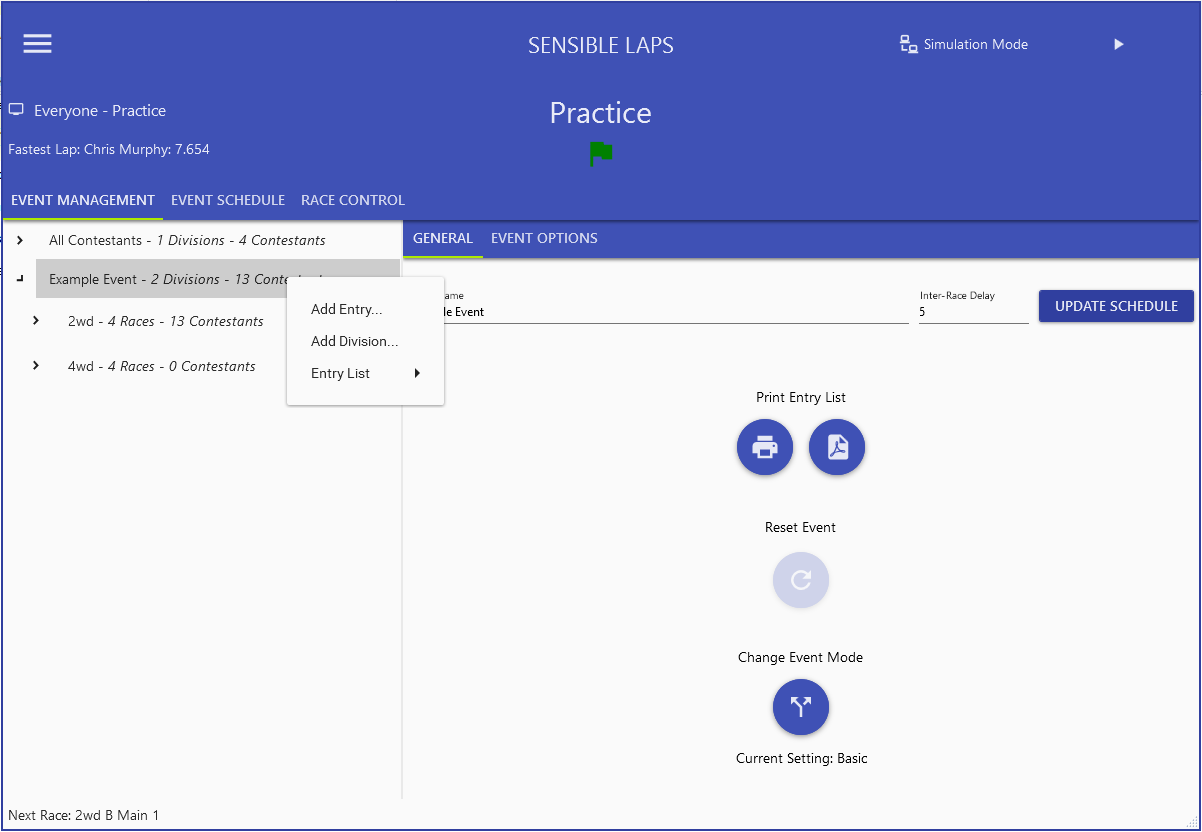This screenshot has width=1202, height=832.
Task: Expand the All Contestants tree node
Action: pos(20,240)
